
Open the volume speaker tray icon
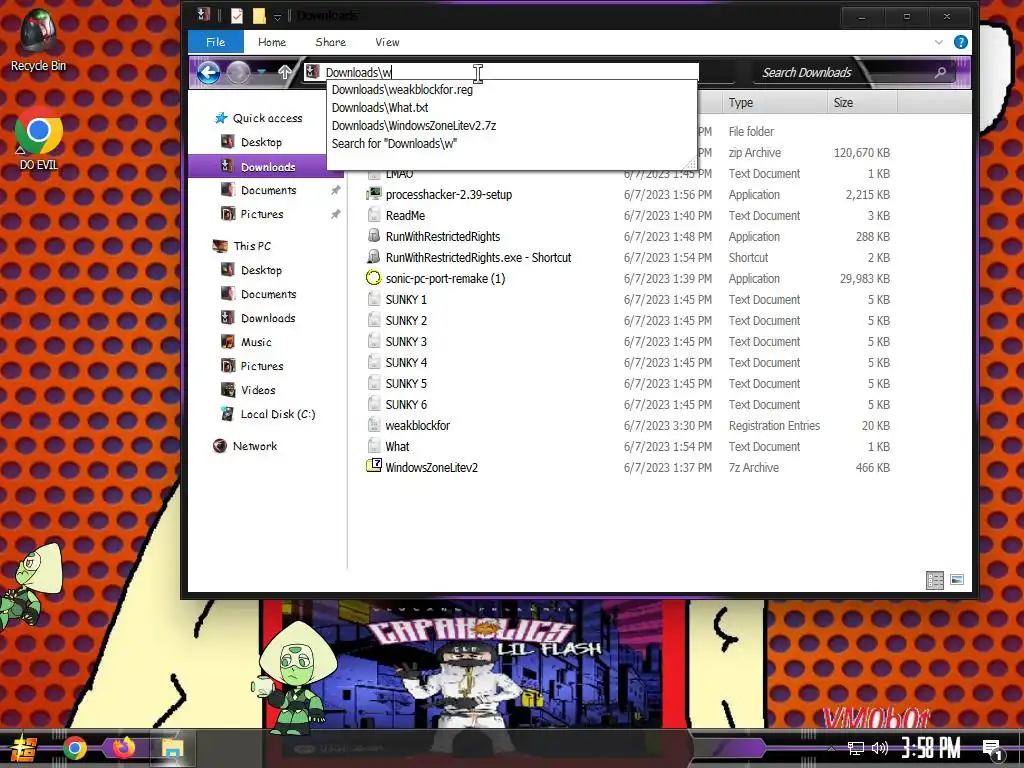tap(880, 748)
